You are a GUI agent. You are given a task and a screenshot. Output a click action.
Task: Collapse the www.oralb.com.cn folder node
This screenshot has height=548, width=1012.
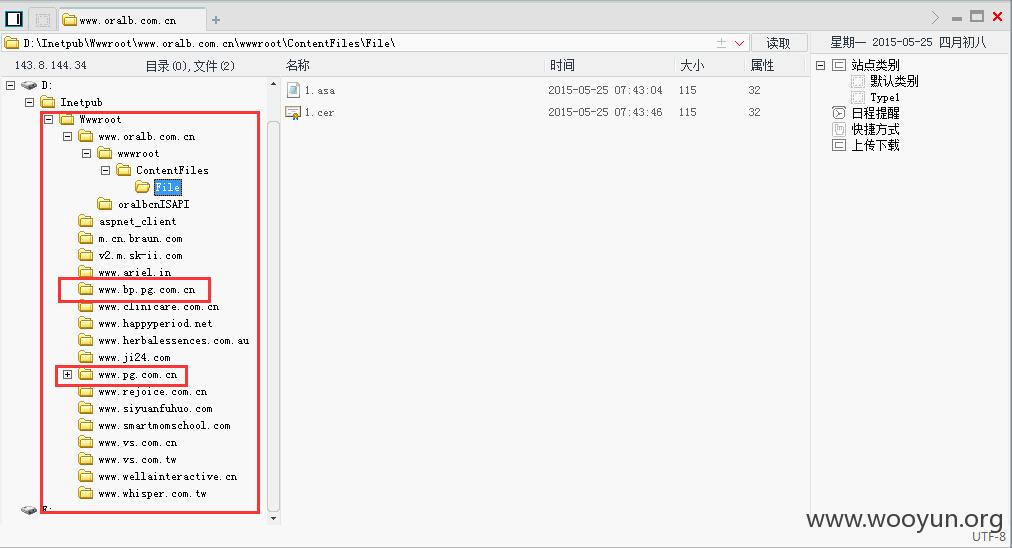tap(67, 136)
